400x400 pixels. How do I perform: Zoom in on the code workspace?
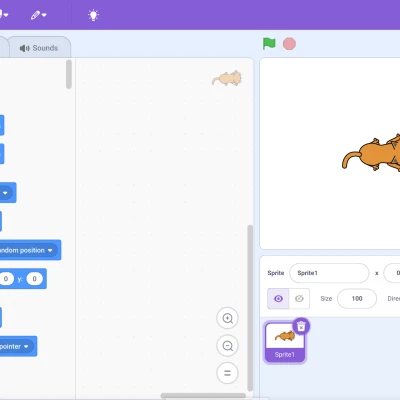227,318
